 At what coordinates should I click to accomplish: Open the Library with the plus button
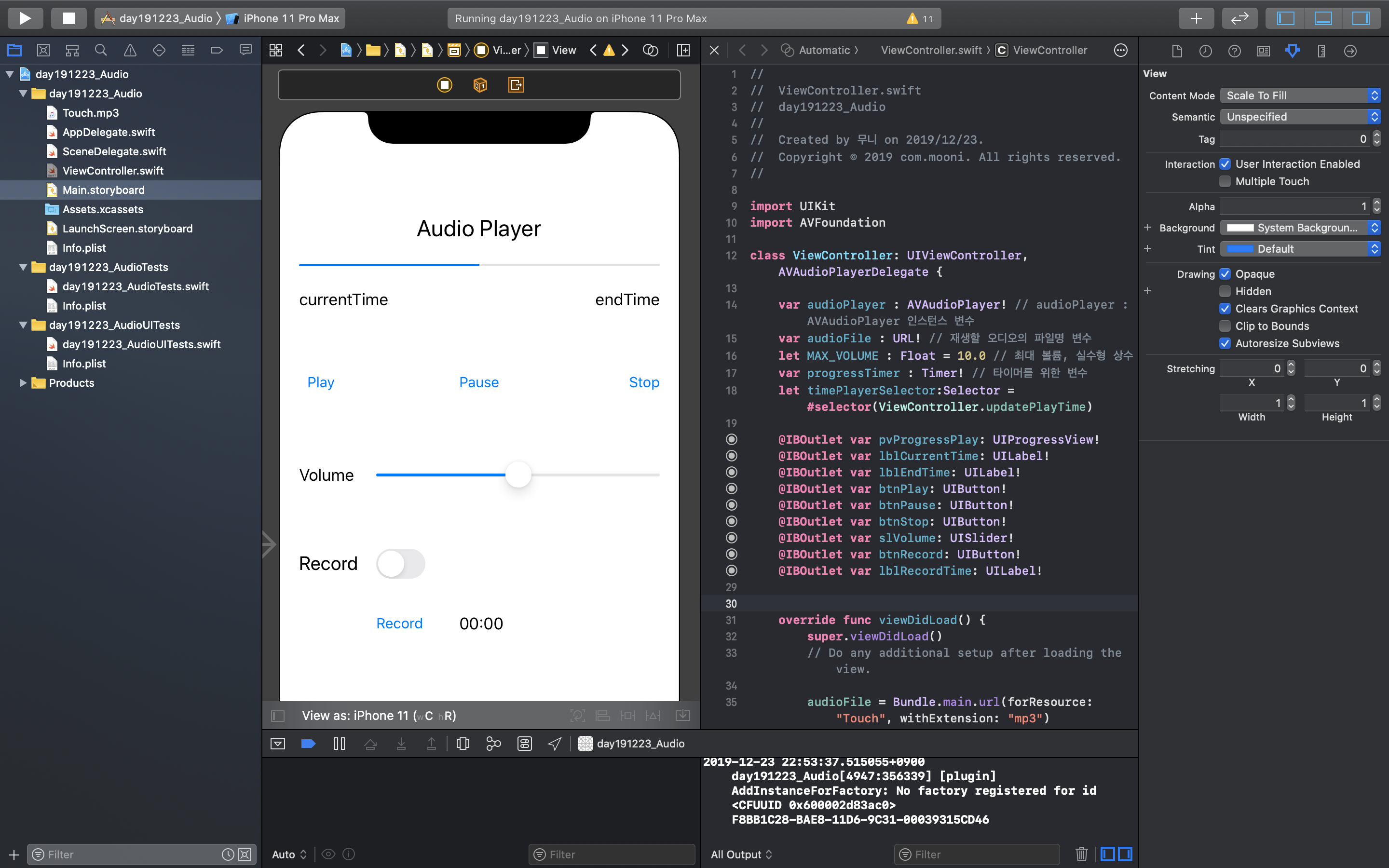click(x=1196, y=18)
